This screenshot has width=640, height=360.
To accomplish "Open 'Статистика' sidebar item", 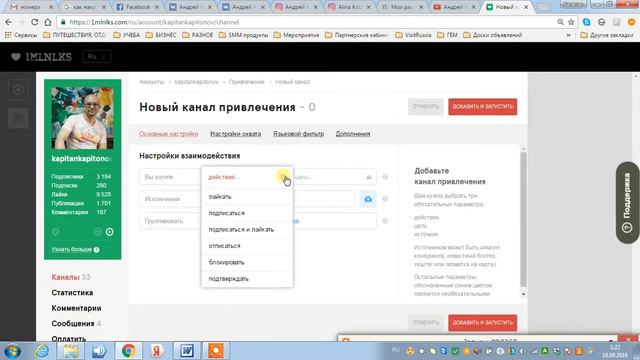I will pos(72,293).
